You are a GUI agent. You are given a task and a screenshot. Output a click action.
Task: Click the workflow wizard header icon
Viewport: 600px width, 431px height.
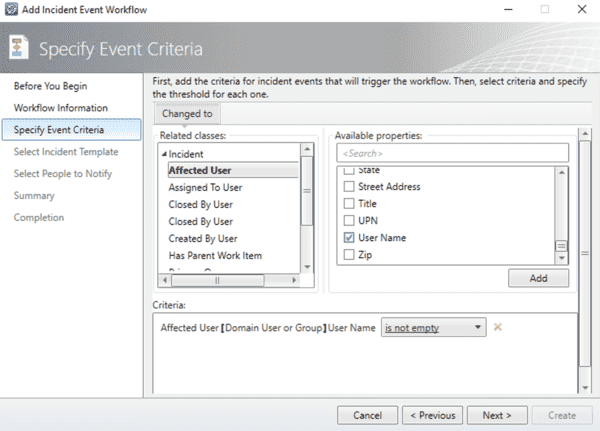tap(18, 47)
